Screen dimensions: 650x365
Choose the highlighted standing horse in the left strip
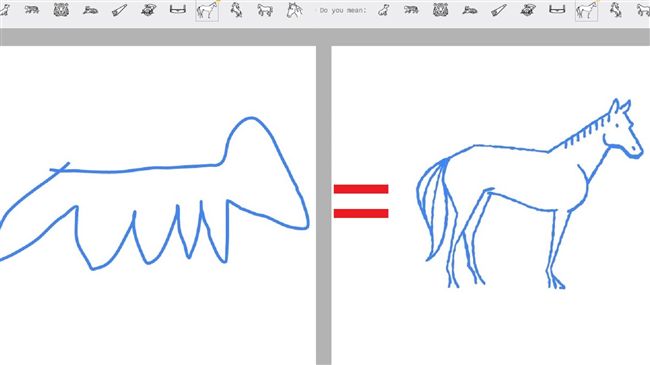[x=207, y=10]
